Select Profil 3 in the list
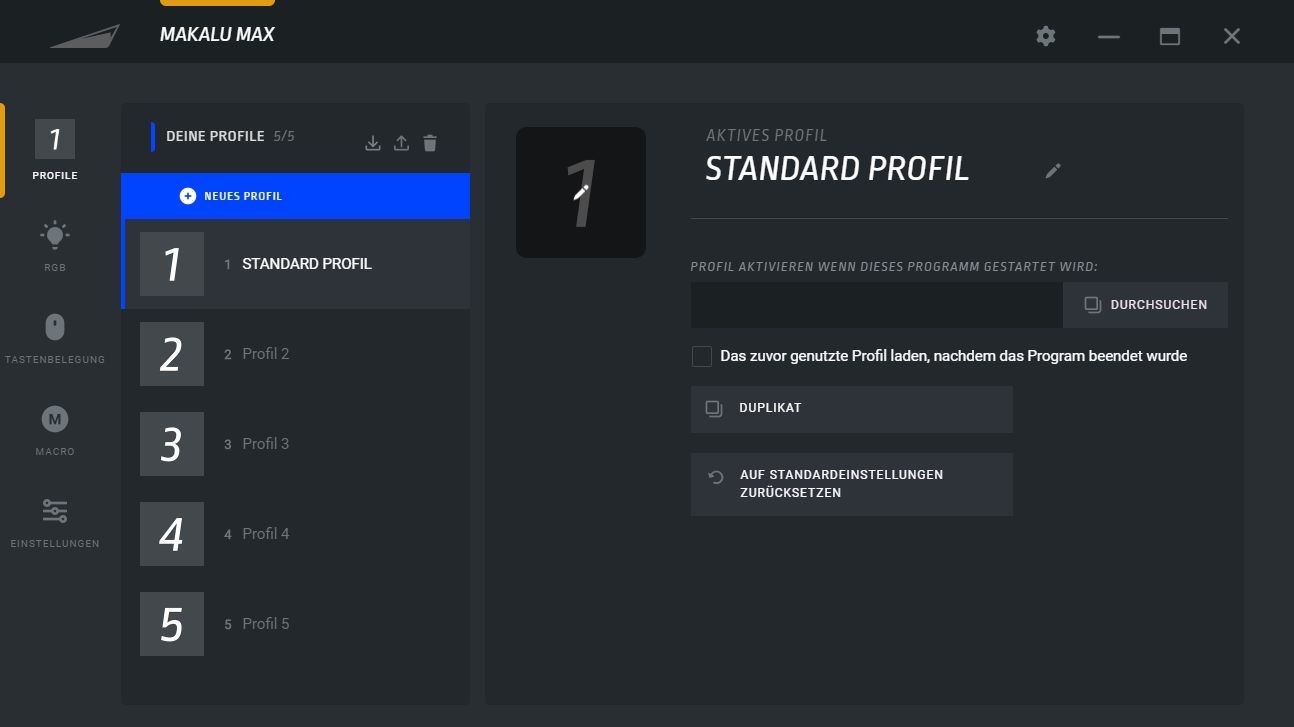The height and width of the screenshot is (727, 1294). pyautogui.click(x=295, y=444)
